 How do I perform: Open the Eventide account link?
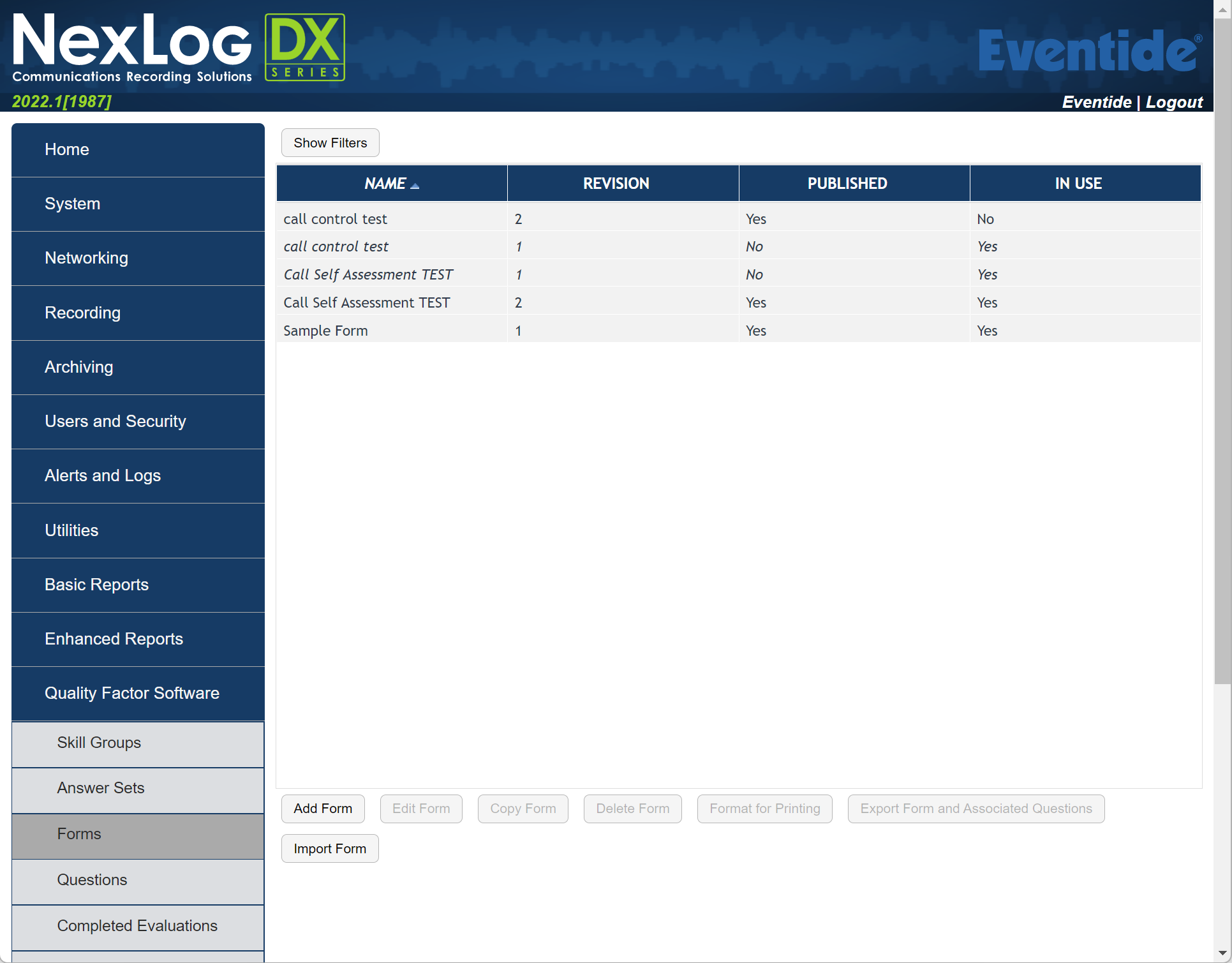[x=1096, y=101]
